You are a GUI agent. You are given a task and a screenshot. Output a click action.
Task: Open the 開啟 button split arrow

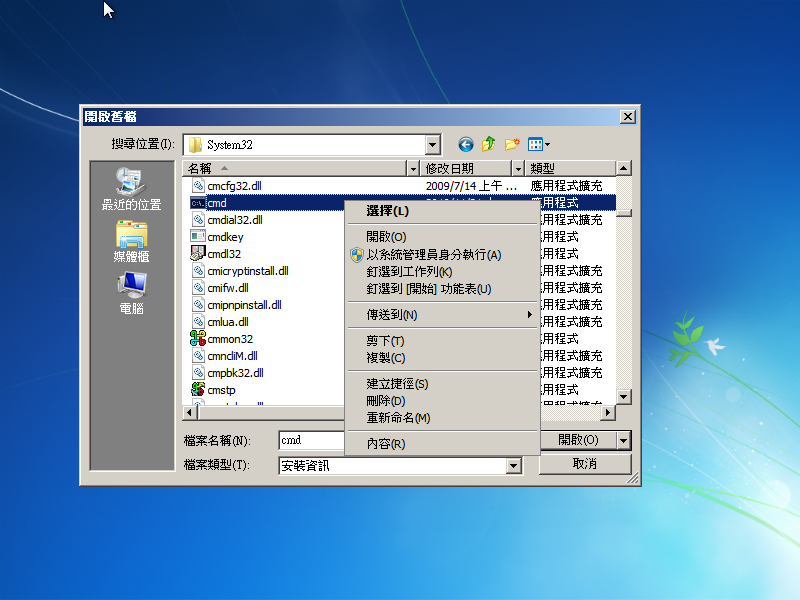pyautogui.click(x=623, y=440)
